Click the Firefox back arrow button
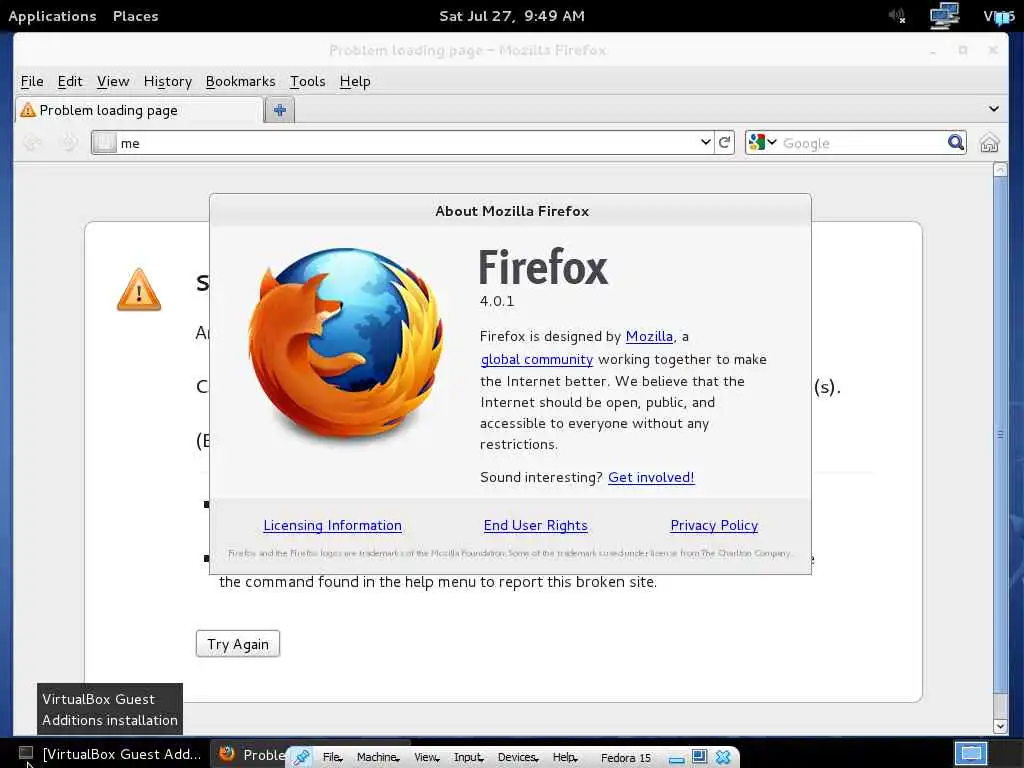 pyautogui.click(x=32, y=142)
